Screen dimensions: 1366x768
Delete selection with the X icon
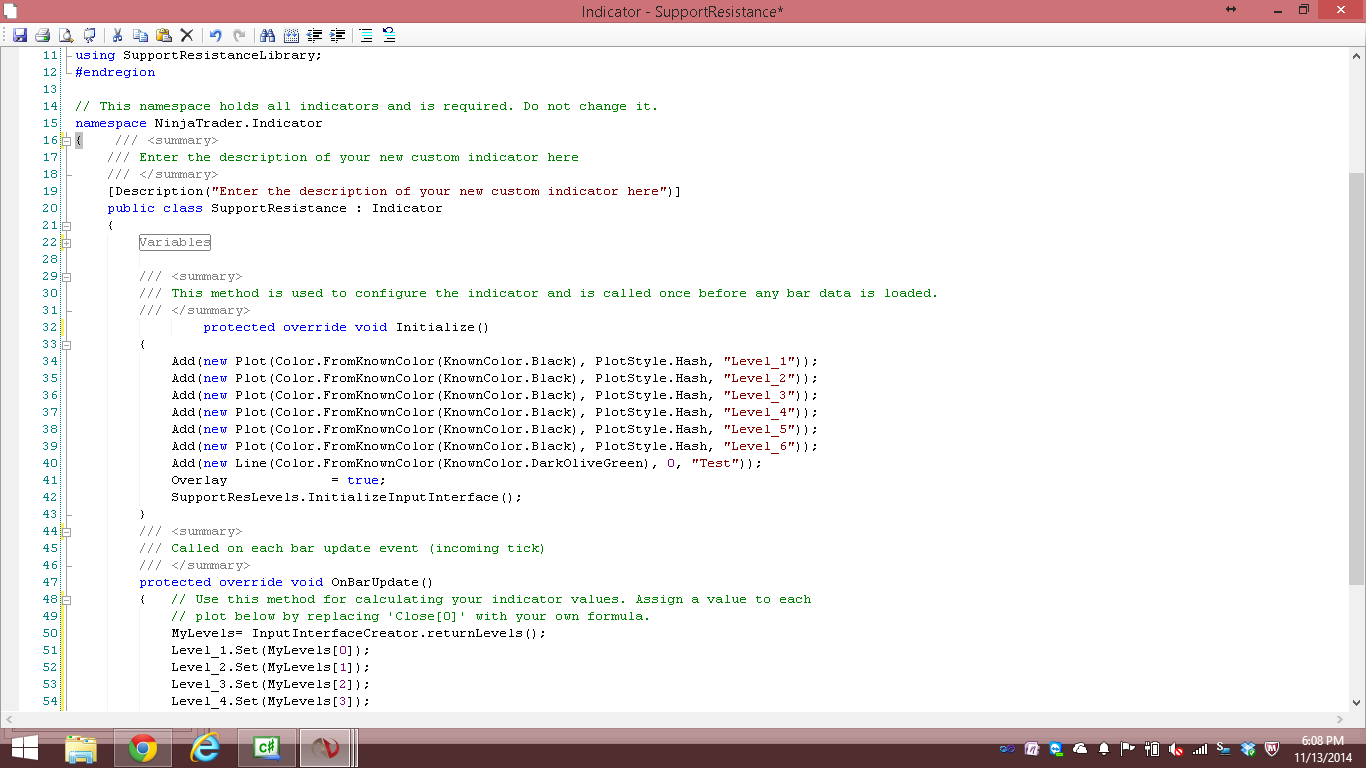[x=187, y=35]
